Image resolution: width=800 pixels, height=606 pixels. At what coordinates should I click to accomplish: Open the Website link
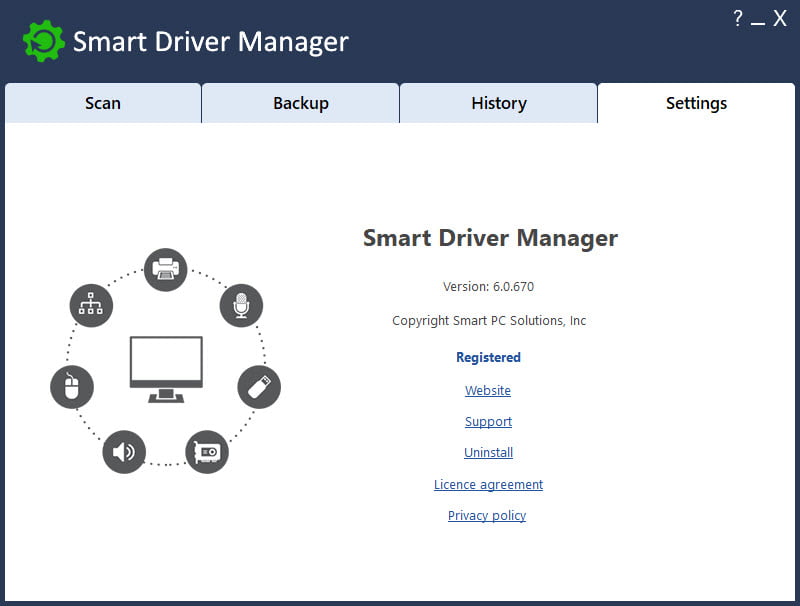pyautogui.click(x=488, y=390)
